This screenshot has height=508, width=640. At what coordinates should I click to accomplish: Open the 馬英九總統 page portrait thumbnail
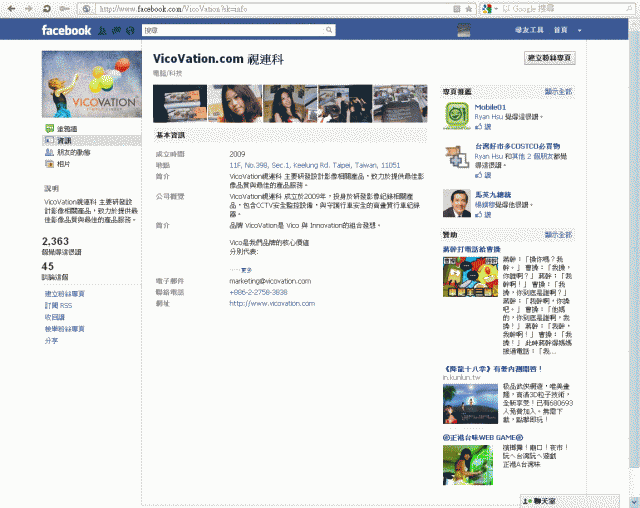(457, 203)
